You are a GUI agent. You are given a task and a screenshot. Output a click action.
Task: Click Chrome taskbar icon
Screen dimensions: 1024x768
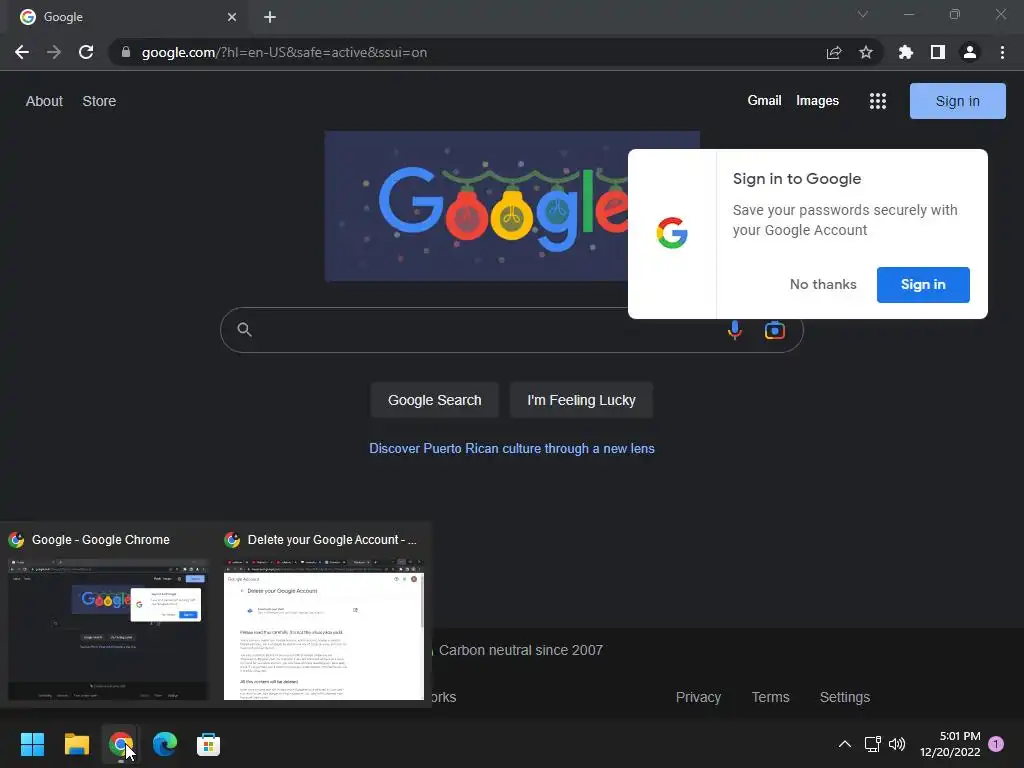[x=120, y=744]
